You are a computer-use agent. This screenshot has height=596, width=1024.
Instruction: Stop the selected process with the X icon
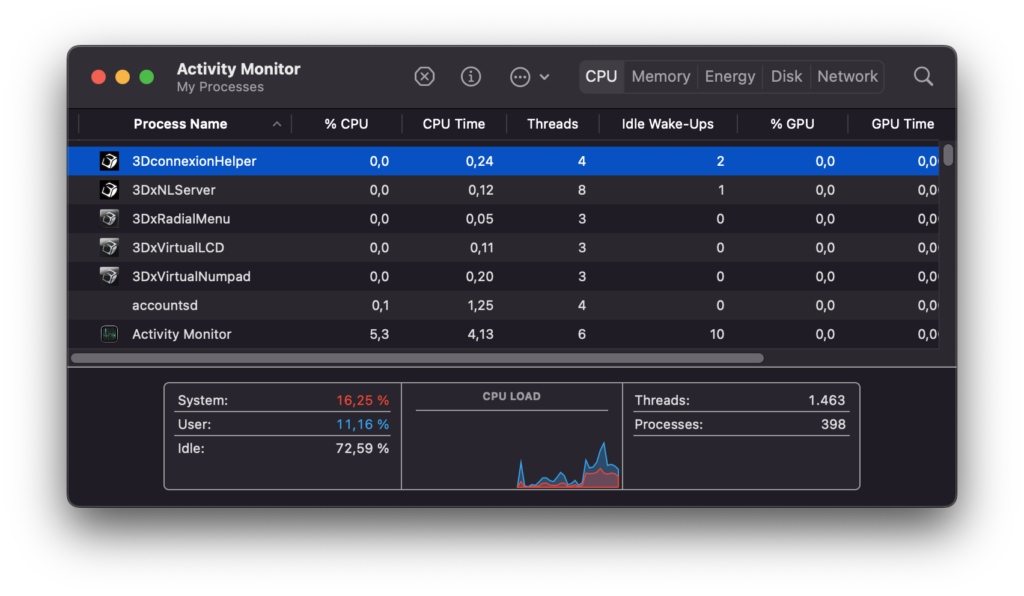pyautogui.click(x=425, y=77)
